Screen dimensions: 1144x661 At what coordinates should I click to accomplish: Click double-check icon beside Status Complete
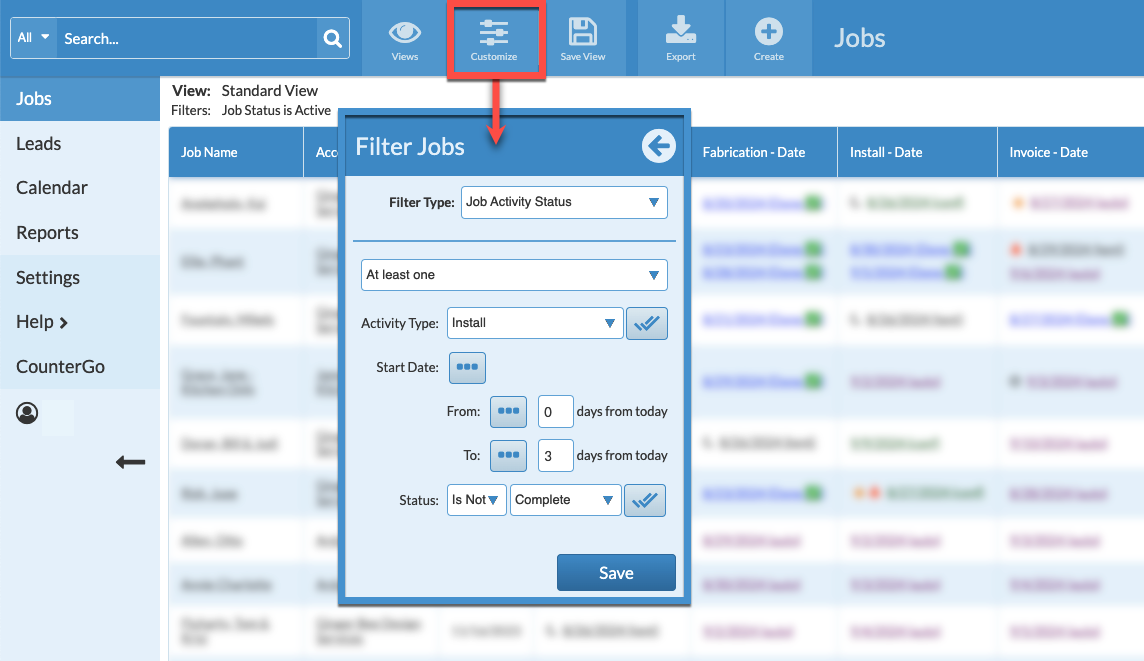tap(645, 500)
